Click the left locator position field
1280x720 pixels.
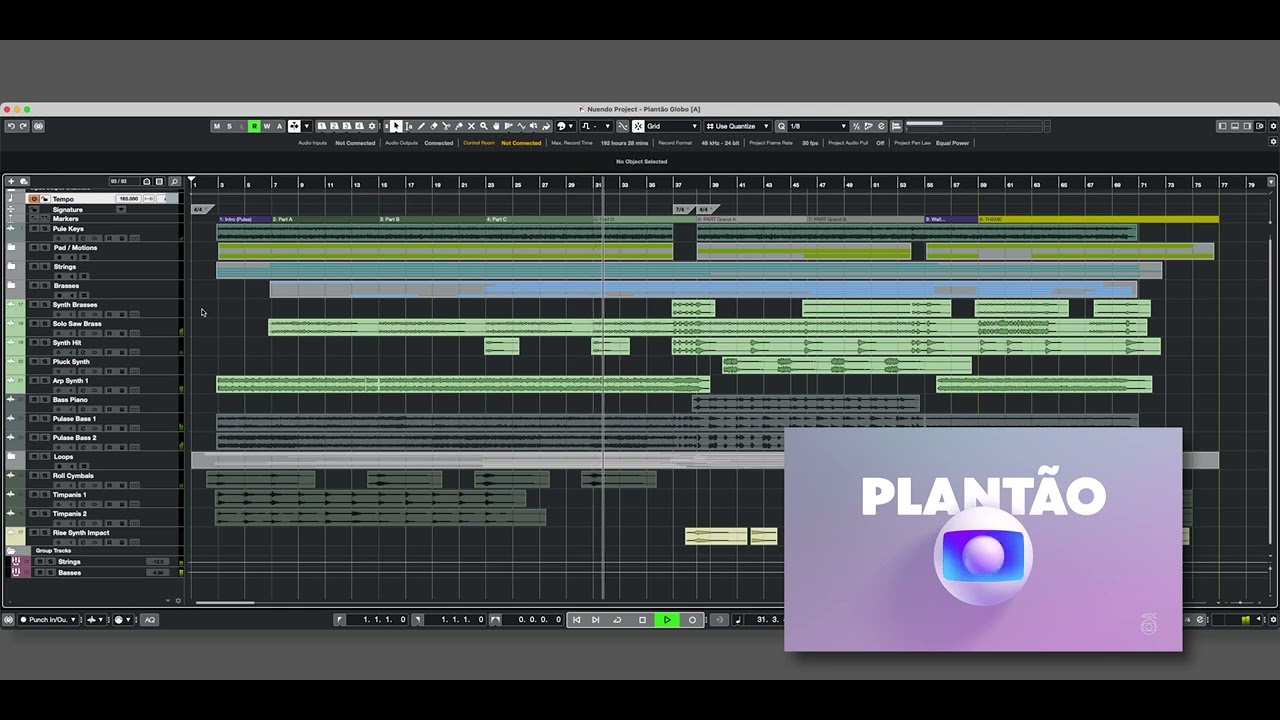tap(377, 620)
